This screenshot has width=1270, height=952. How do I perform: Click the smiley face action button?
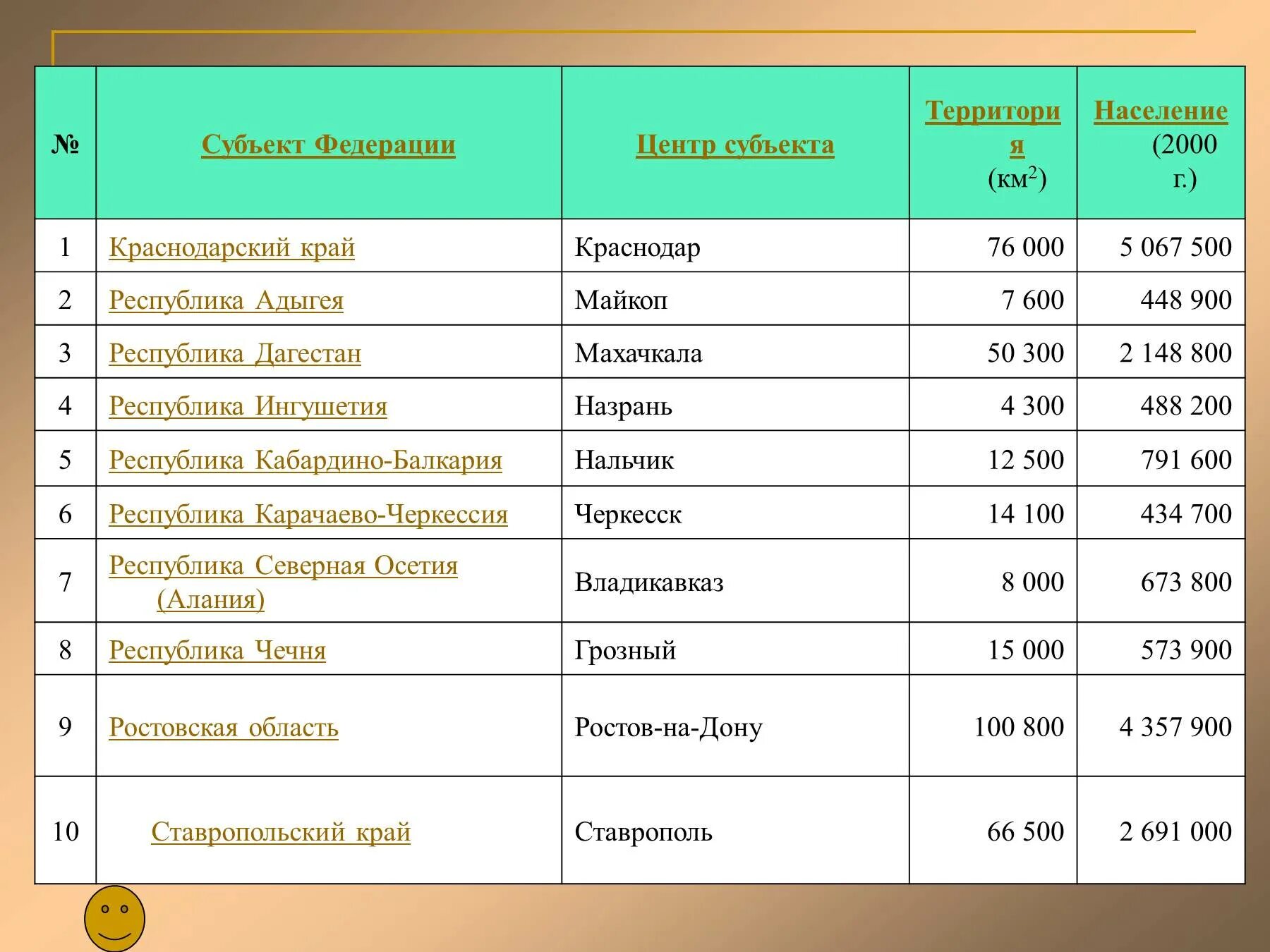(114, 919)
